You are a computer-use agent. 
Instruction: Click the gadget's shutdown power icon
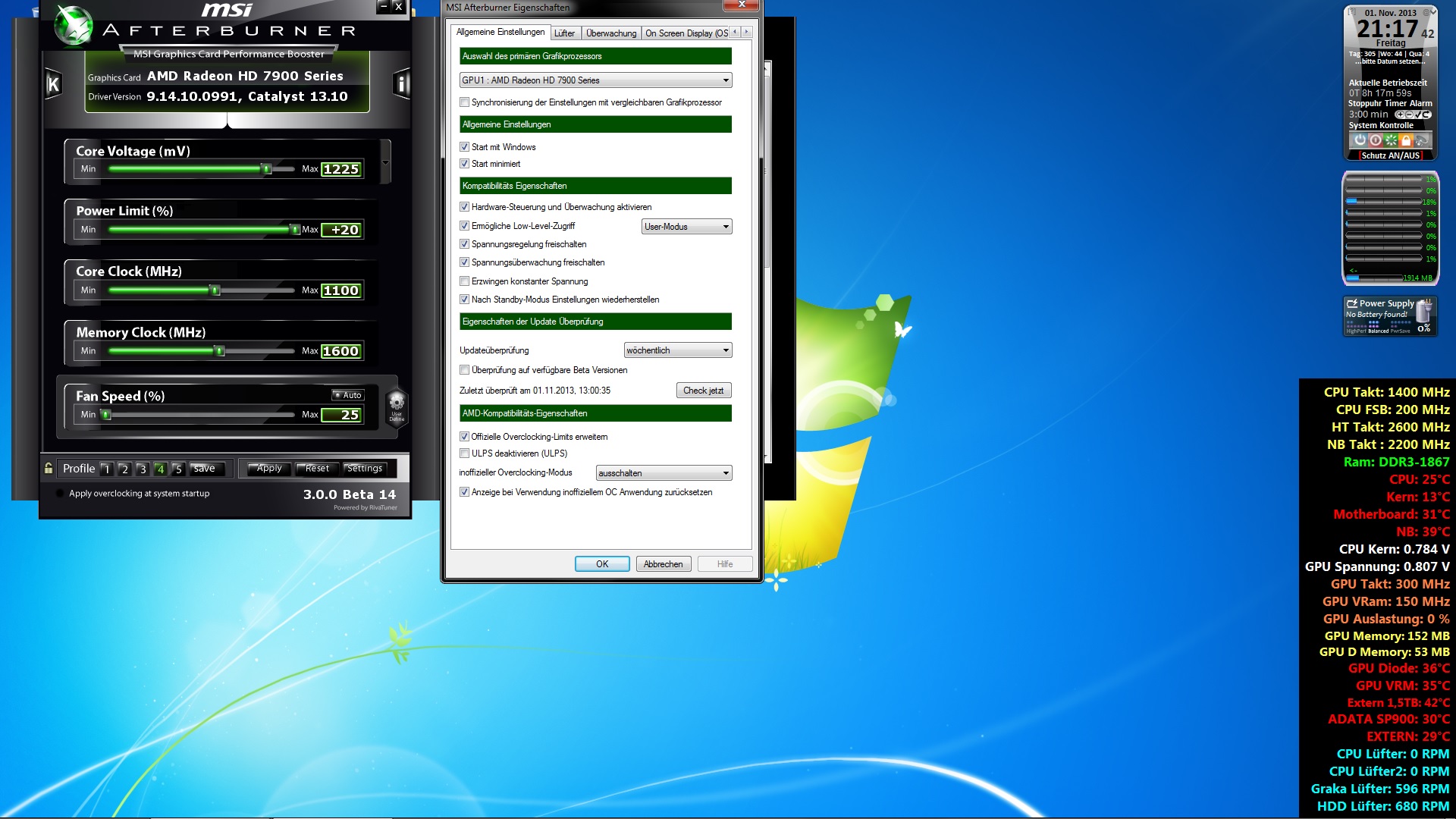point(1360,140)
